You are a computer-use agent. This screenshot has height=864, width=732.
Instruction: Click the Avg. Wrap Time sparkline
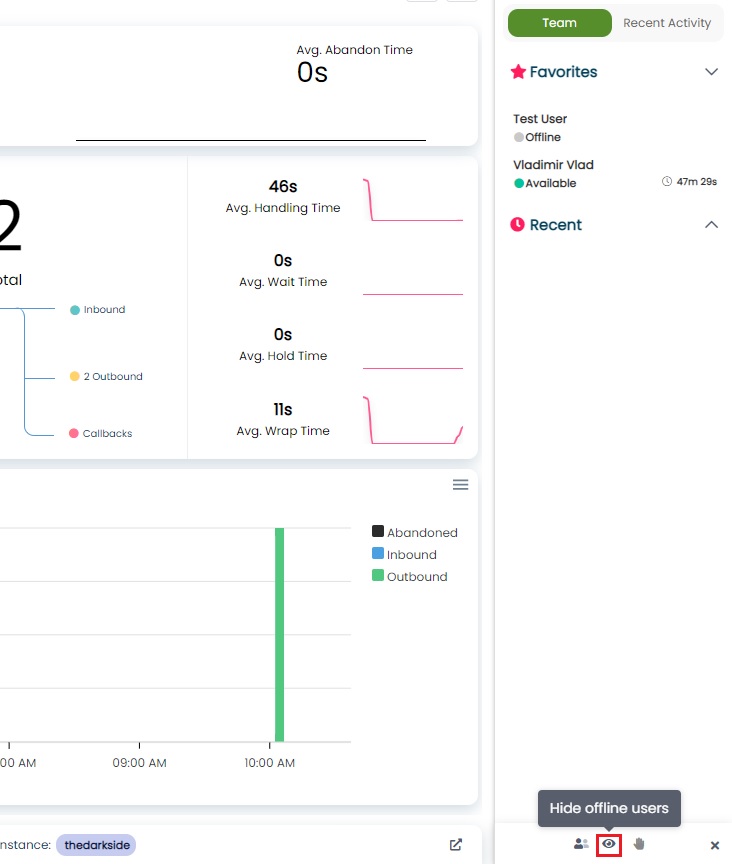coord(413,420)
